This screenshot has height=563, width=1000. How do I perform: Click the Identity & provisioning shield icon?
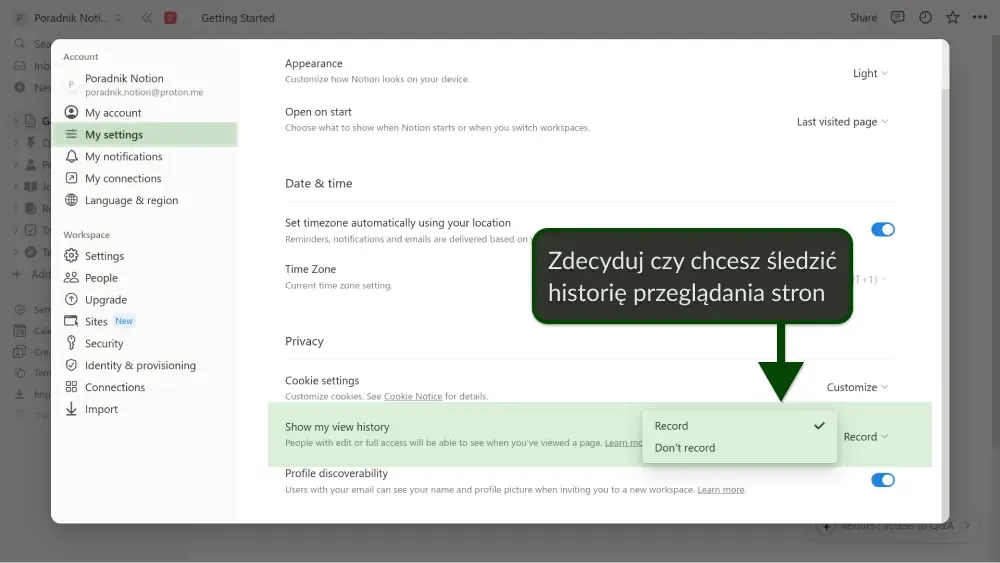coord(71,365)
